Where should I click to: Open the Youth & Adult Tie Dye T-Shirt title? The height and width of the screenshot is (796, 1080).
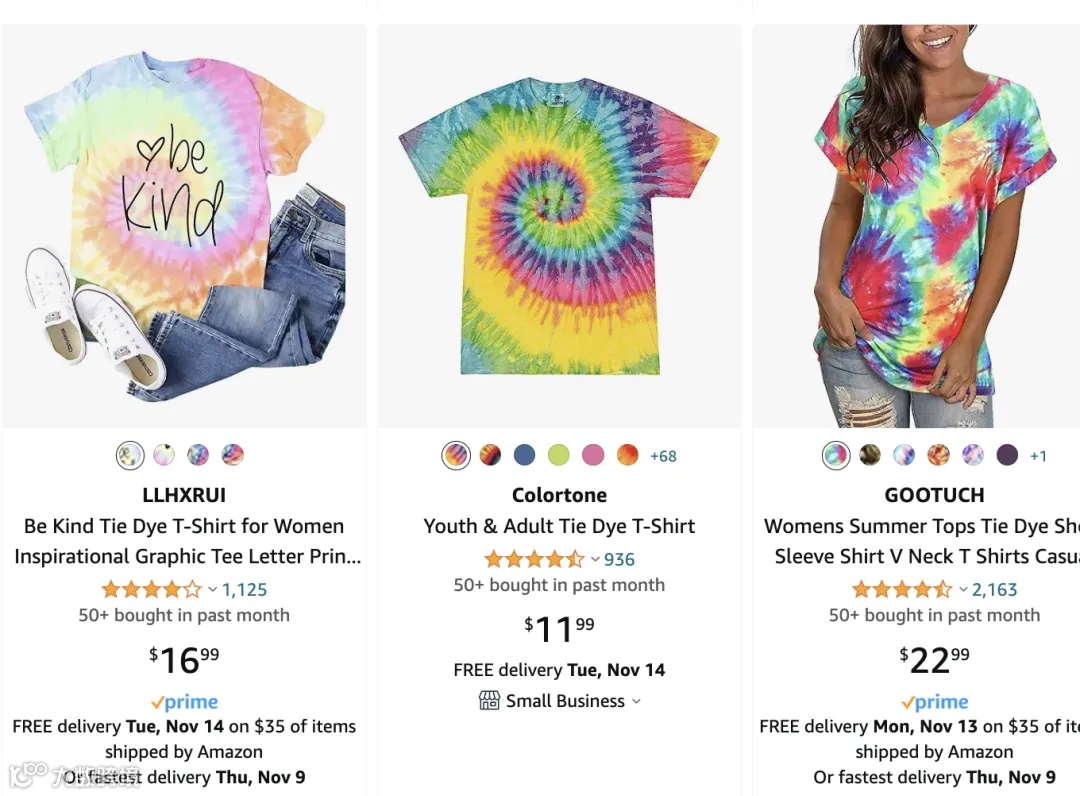[x=559, y=526]
